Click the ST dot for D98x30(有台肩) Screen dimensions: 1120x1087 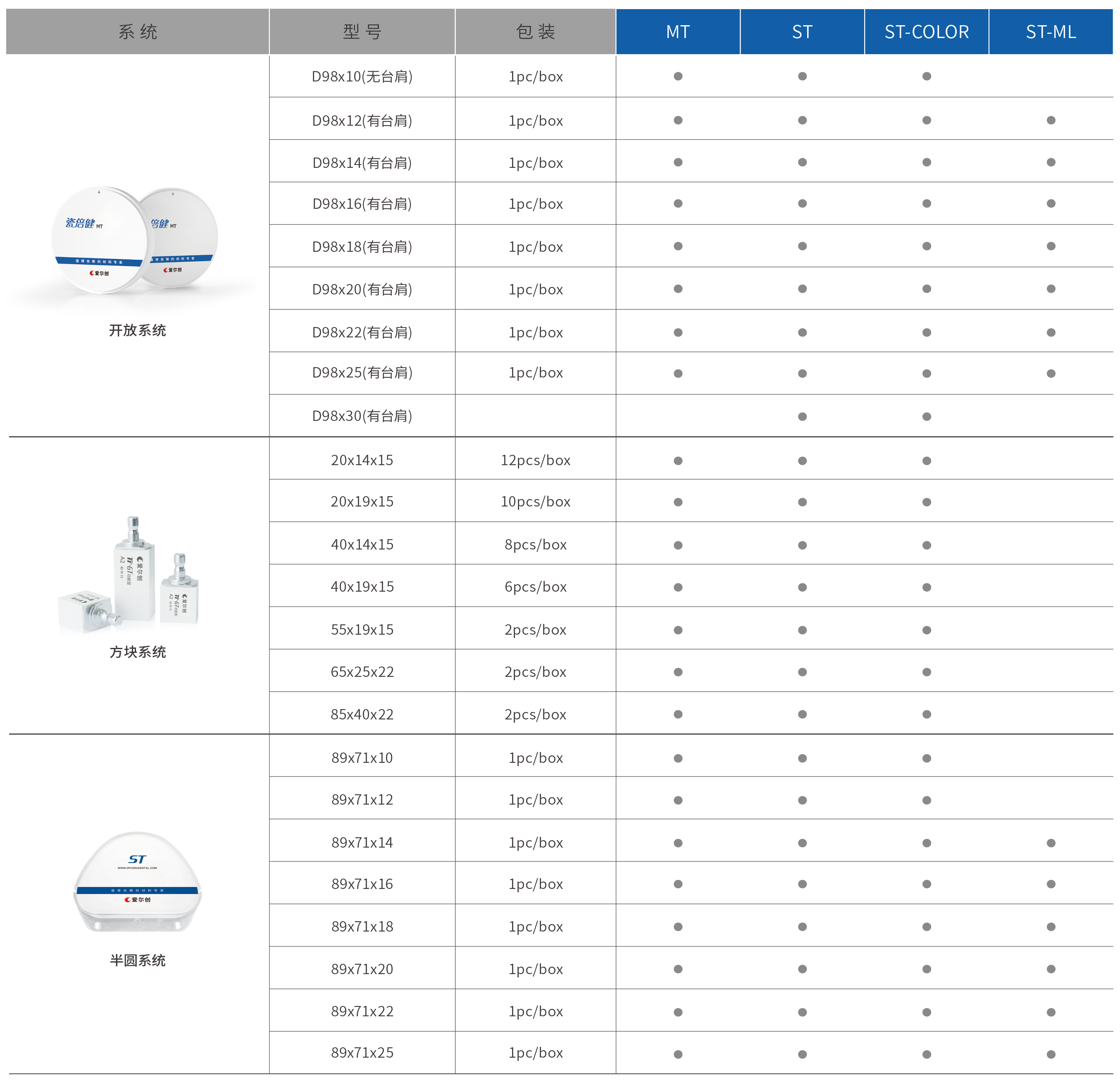pos(802,416)
